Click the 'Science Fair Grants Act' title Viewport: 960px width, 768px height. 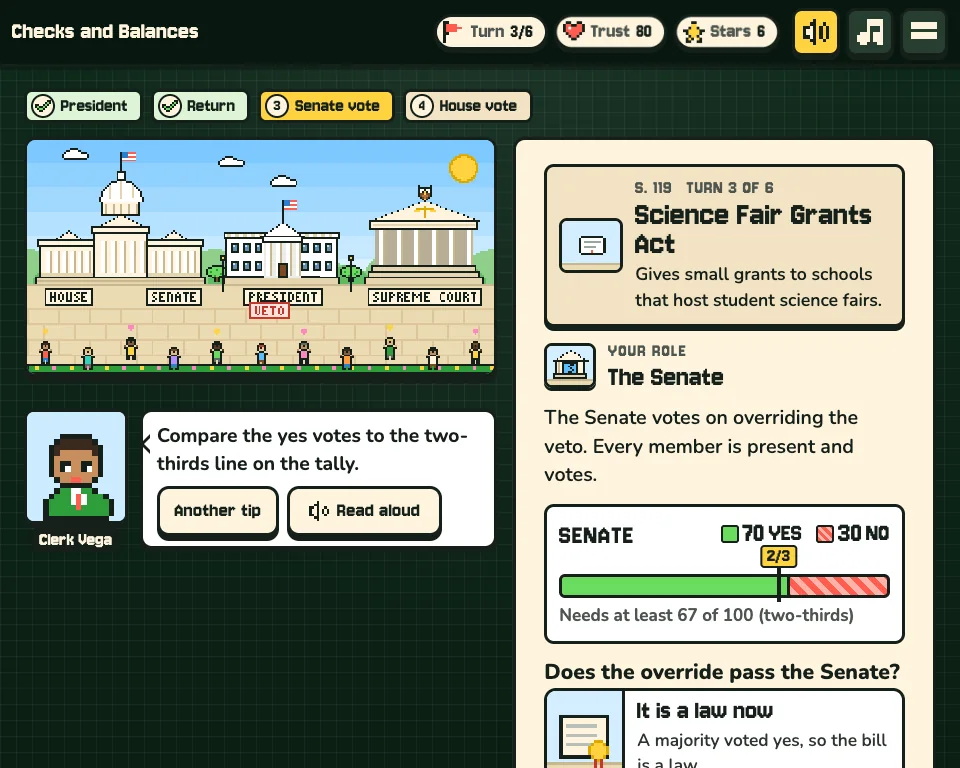(752, 230)
